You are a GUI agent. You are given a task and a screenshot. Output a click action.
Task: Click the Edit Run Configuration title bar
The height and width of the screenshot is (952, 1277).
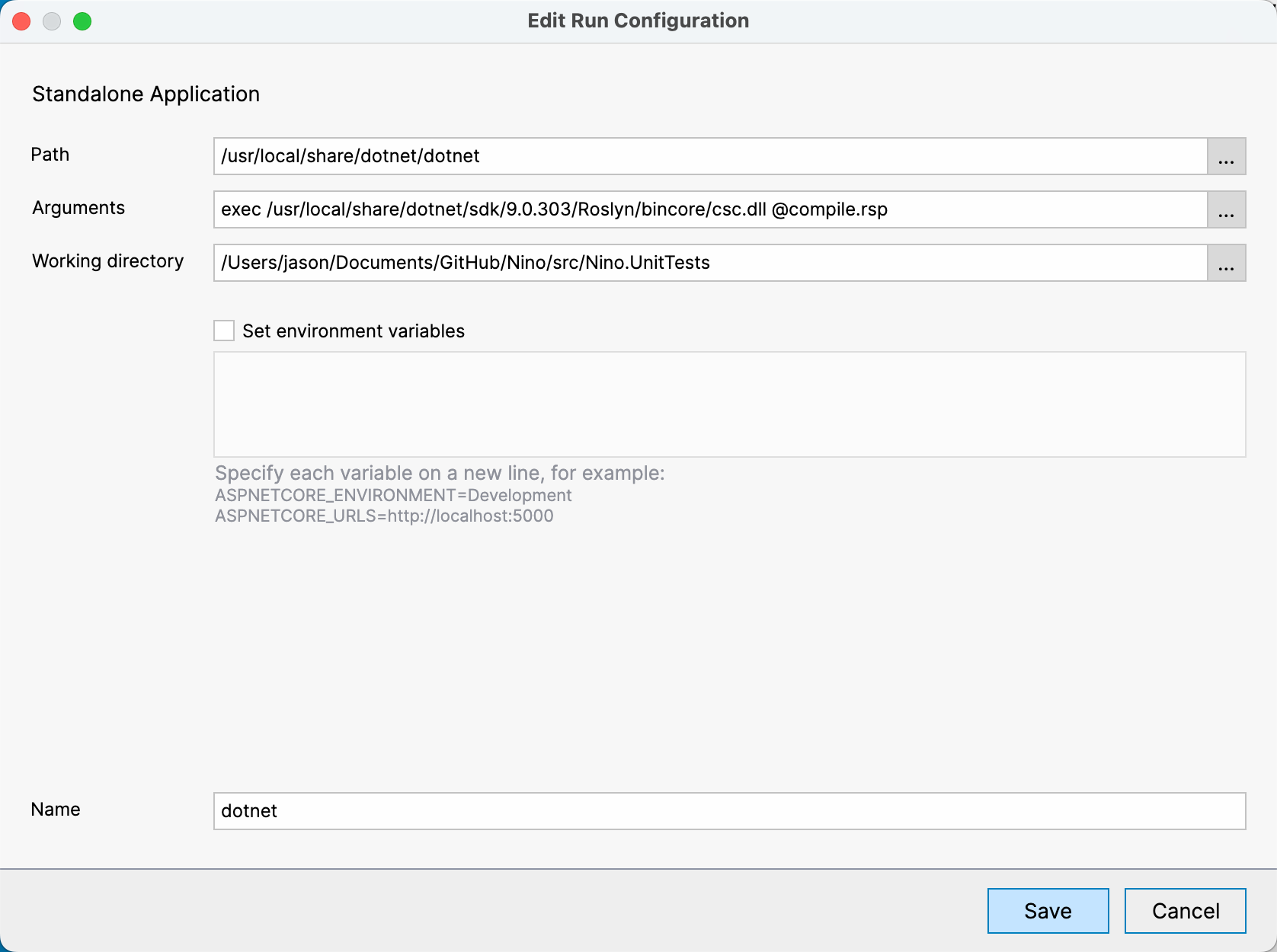click(x=637, y=21)
